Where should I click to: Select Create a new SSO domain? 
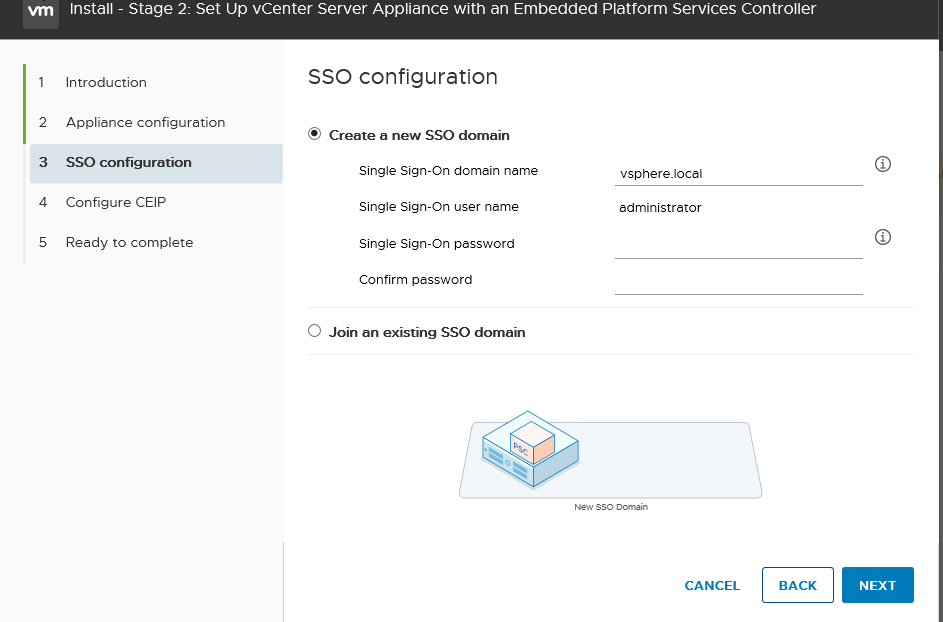point(315,134)
